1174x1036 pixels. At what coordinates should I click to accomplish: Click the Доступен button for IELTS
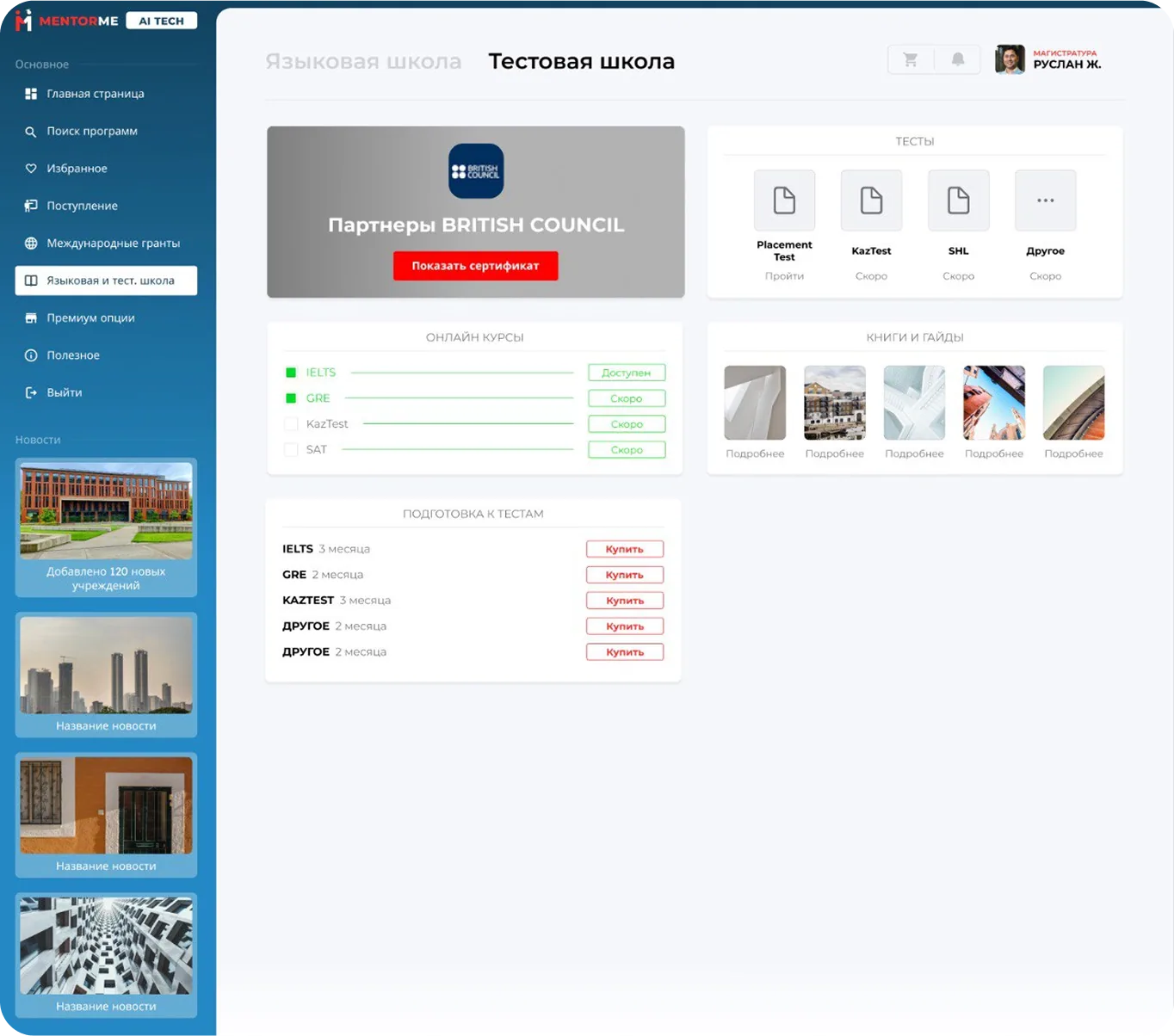tap(627, 373)
